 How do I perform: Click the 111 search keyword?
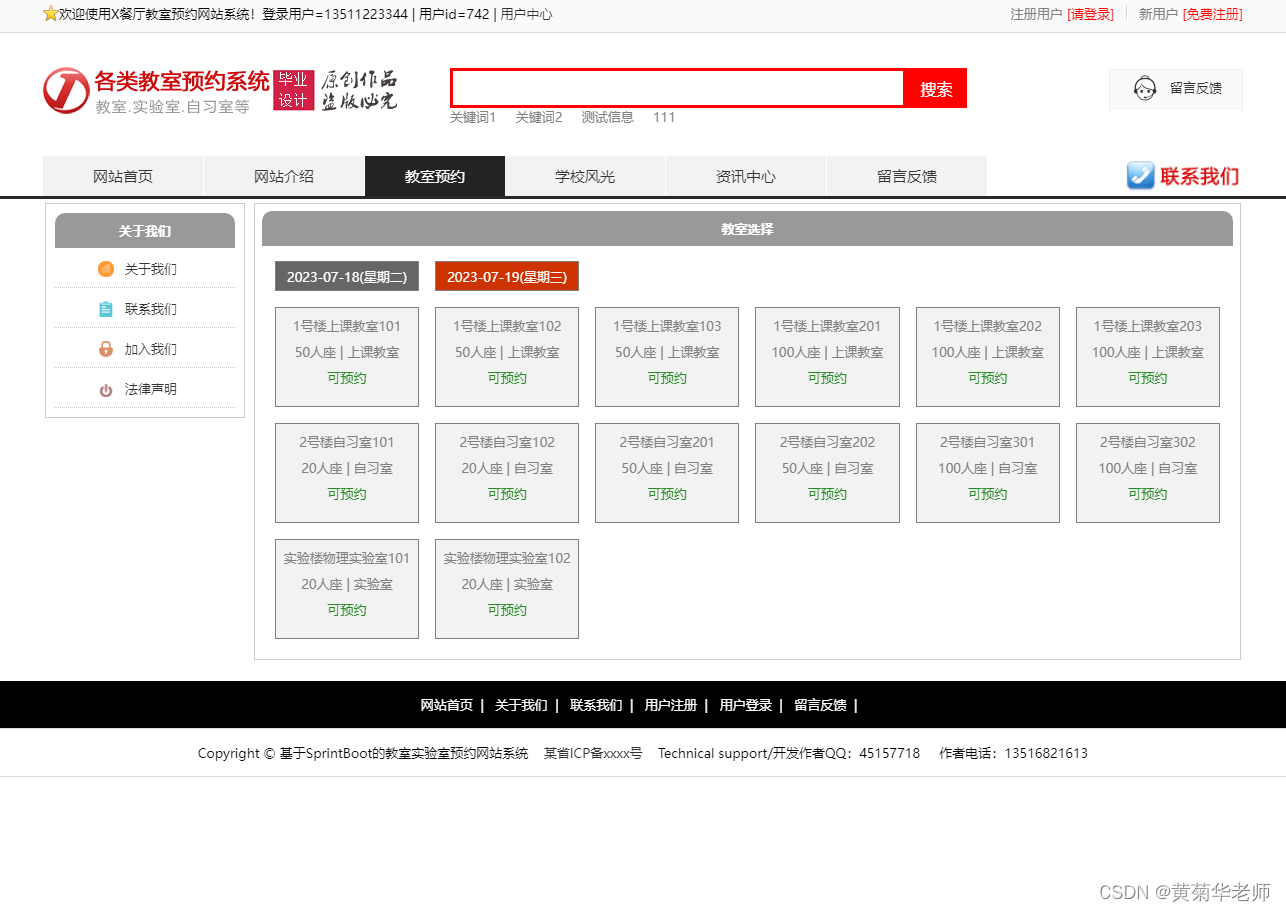[x=664, y=117]
